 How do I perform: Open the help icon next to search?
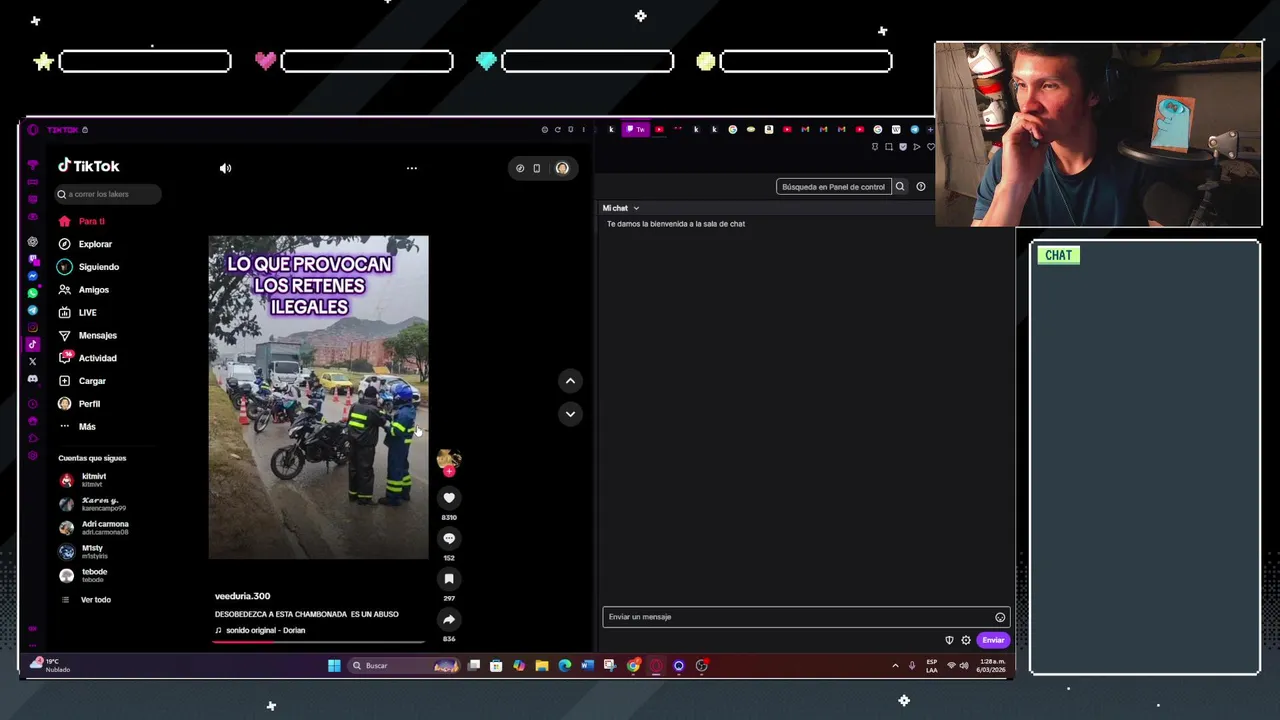(x=921, y=187)
